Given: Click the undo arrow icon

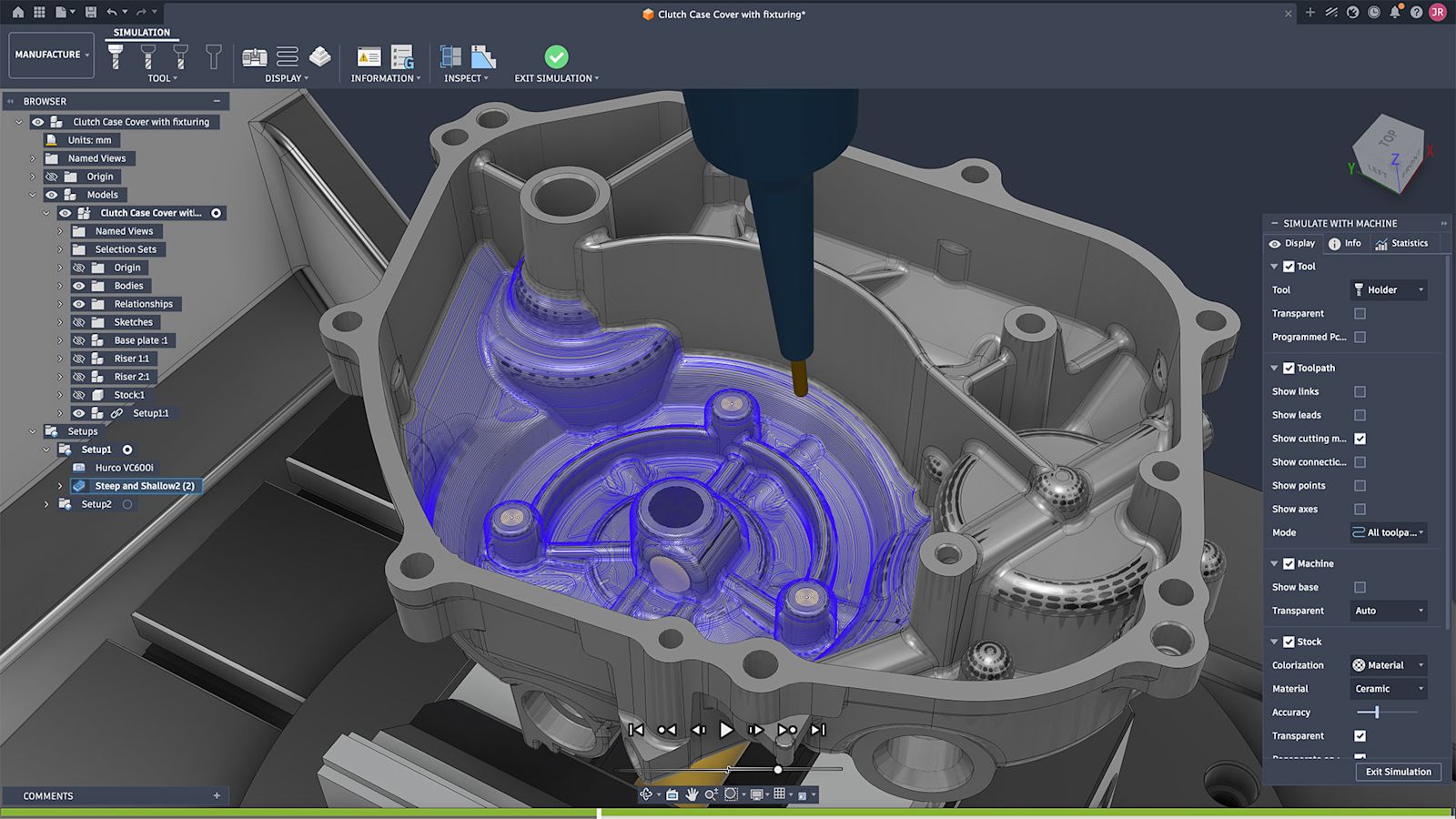Looking at the screenshot, I should (x=111, y=13).
